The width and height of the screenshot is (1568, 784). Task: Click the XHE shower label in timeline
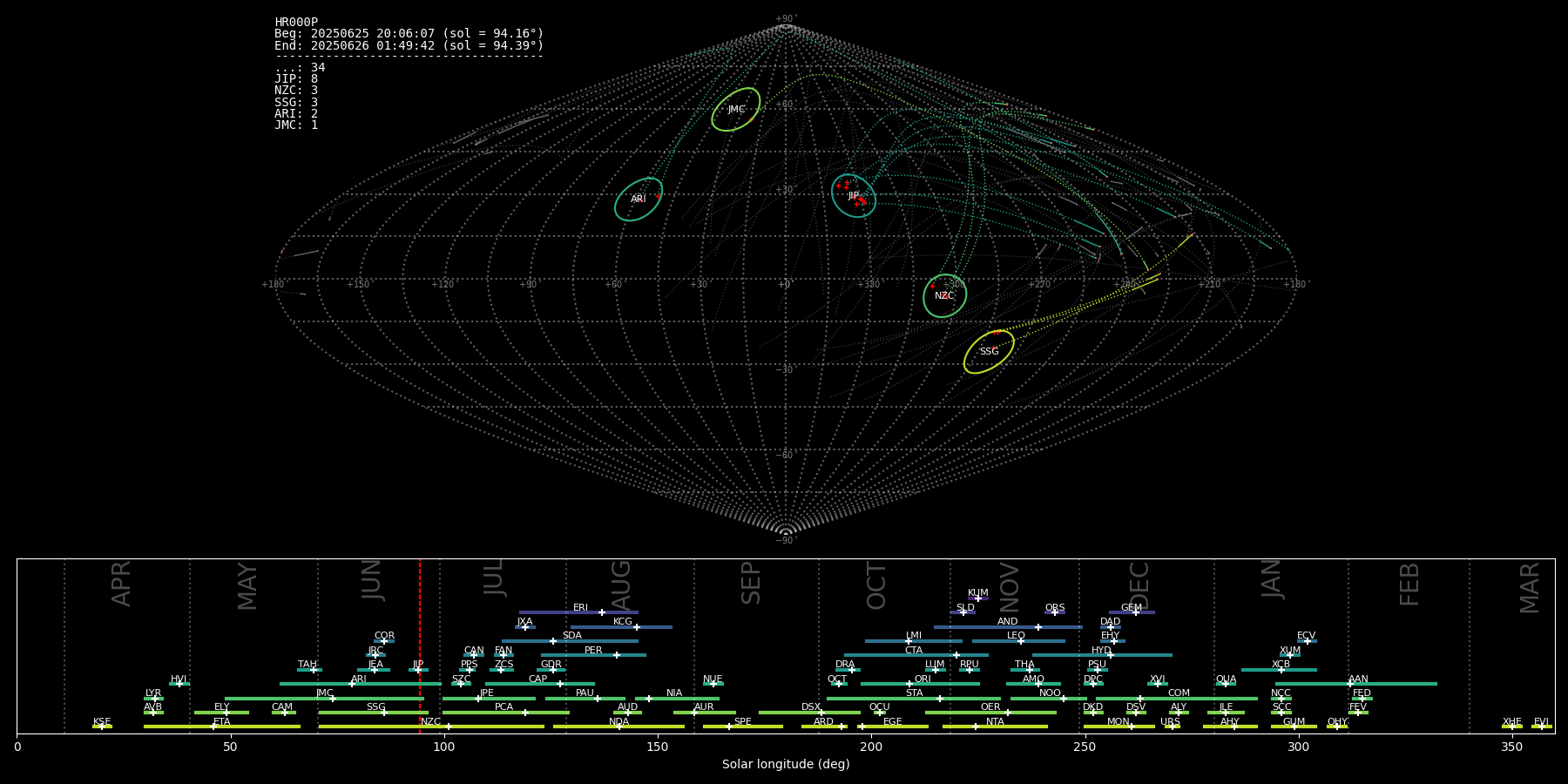coord(1512,722)
